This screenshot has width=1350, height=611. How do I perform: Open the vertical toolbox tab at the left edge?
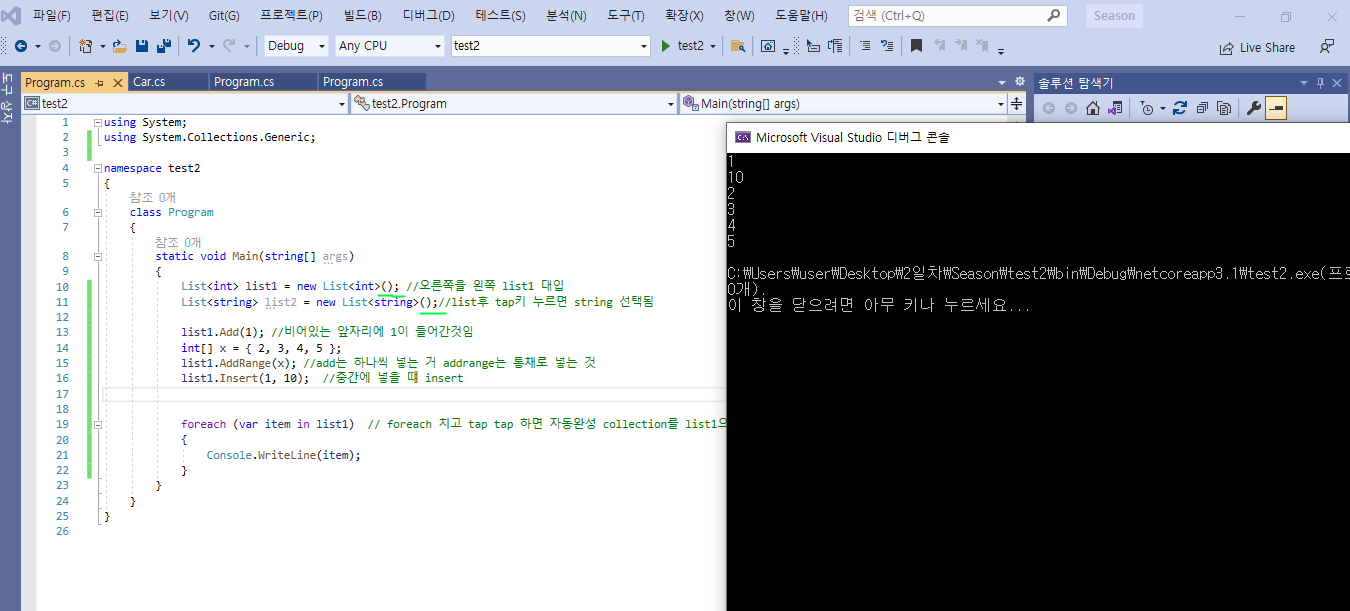tap(8, 99)
